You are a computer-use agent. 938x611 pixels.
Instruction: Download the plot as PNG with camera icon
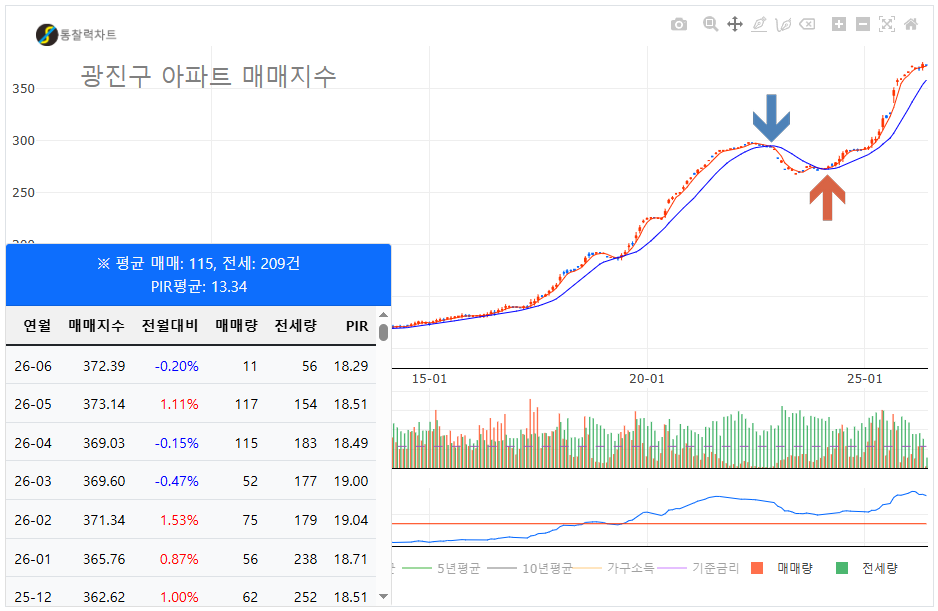coord(678,25)
